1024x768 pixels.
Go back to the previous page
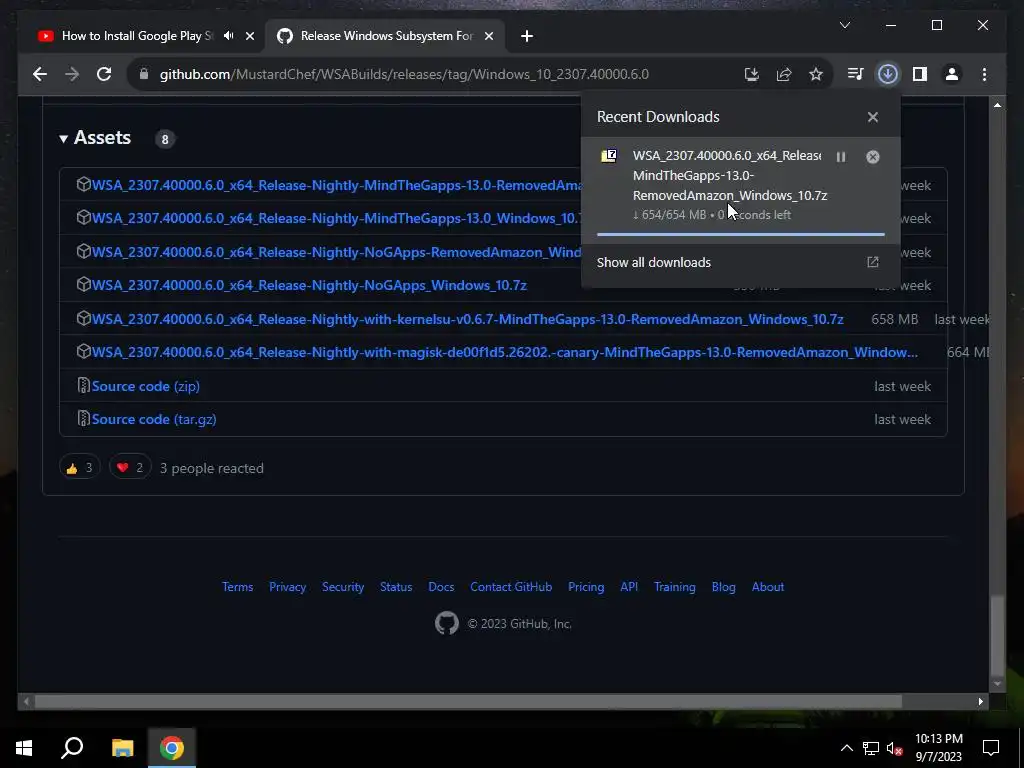(40, 74)
